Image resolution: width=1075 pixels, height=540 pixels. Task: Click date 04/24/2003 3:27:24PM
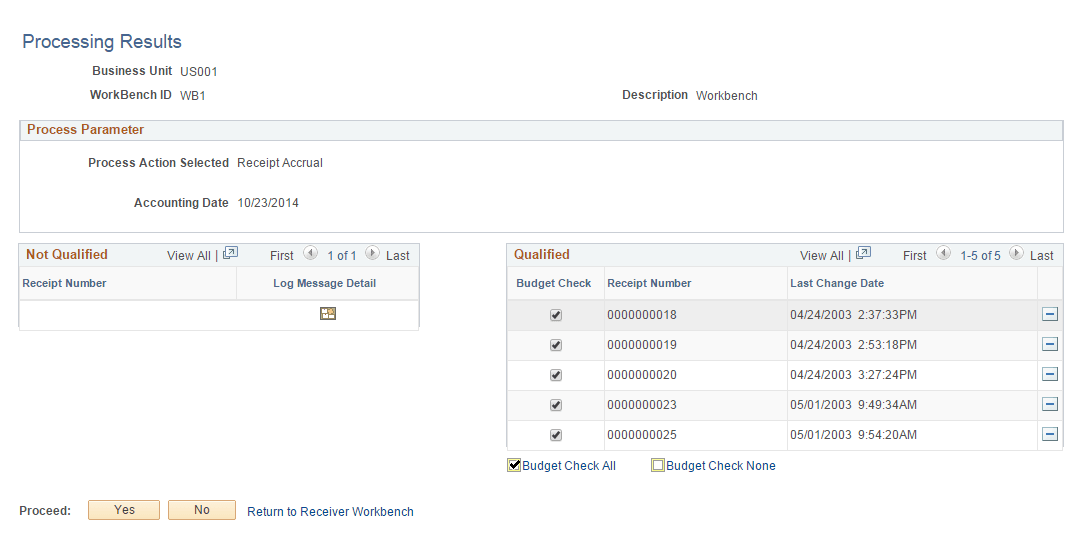854,375
